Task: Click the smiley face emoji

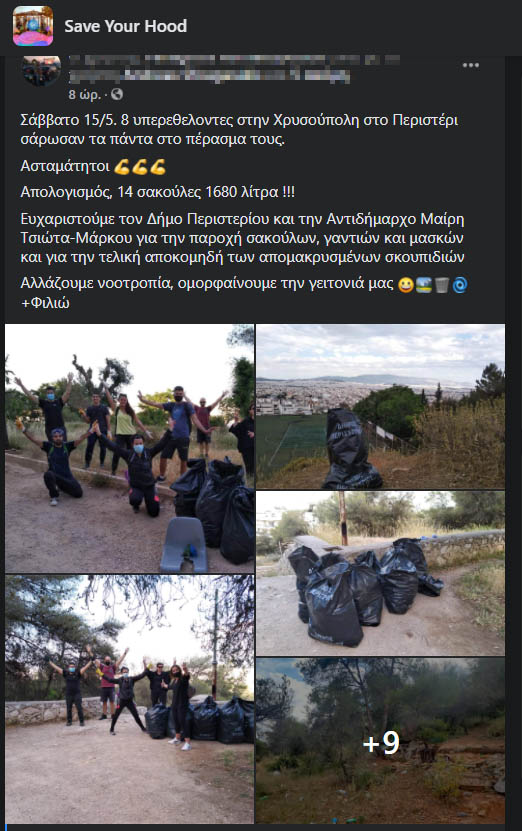Action: point(406,285)
